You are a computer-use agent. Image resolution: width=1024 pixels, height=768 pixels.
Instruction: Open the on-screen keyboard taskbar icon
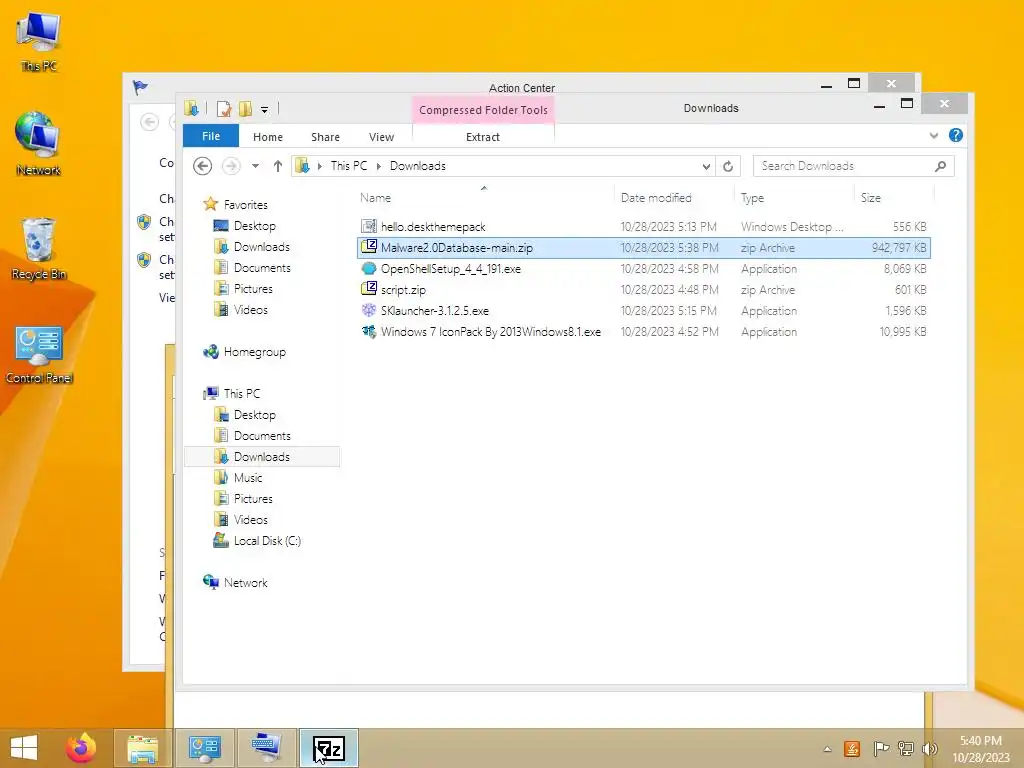pyautogui.click(x=266, y=748)
